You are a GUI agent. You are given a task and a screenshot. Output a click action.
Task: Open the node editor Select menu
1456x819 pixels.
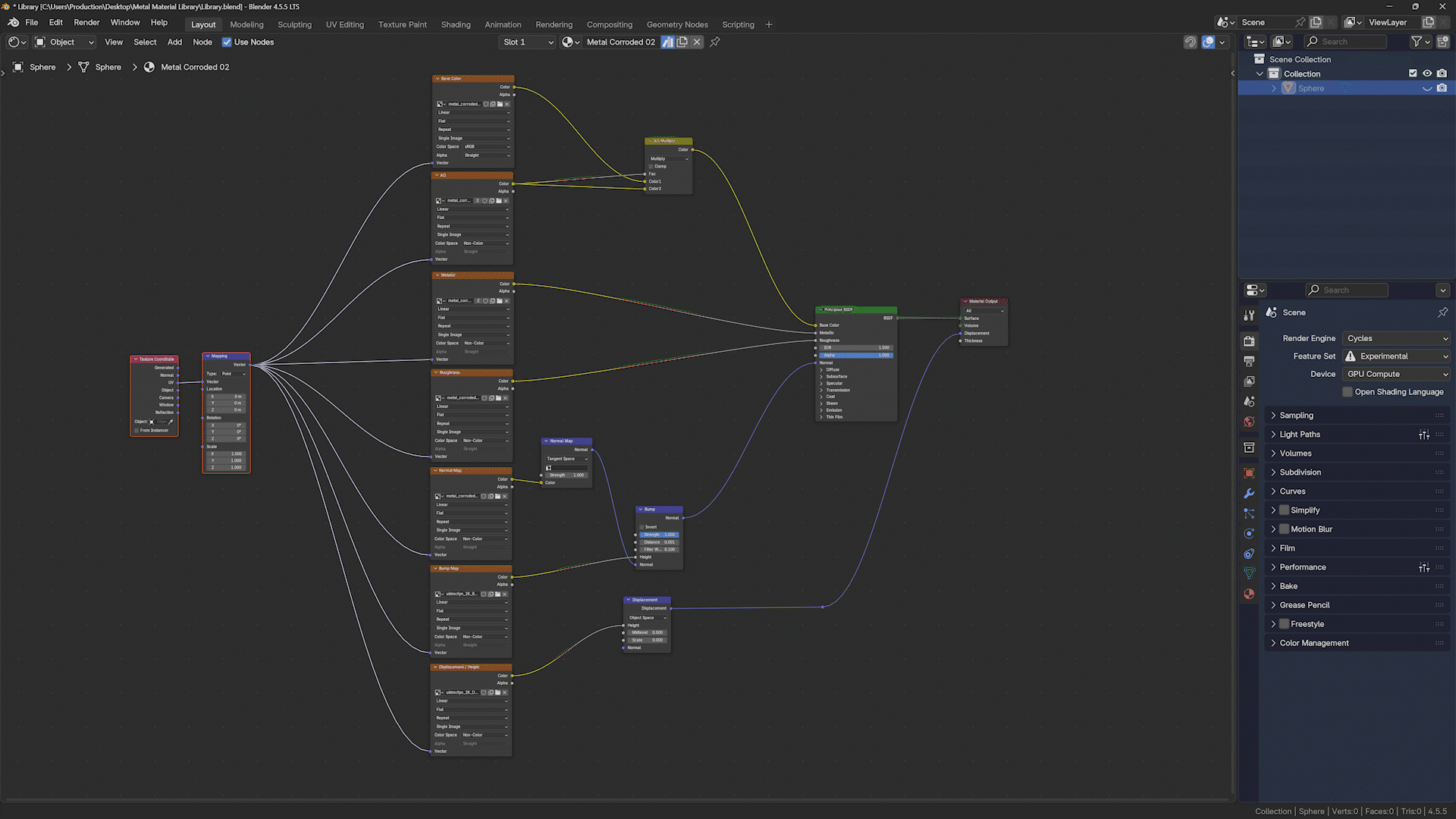[145, 42]
